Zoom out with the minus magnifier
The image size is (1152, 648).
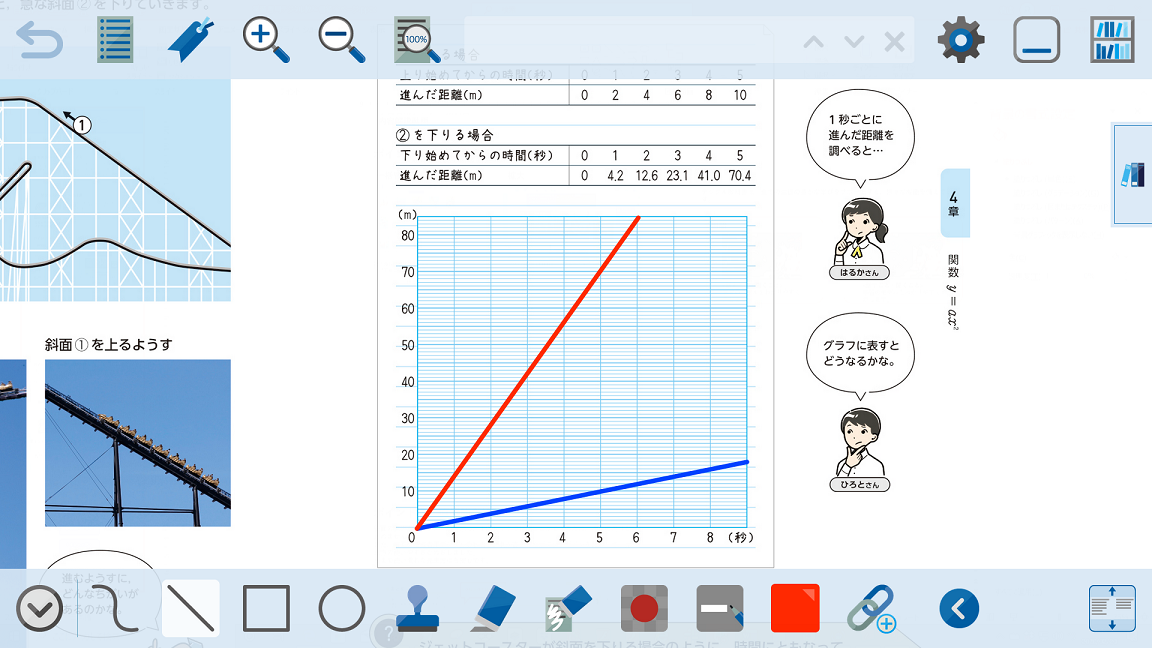pos(342,40)
